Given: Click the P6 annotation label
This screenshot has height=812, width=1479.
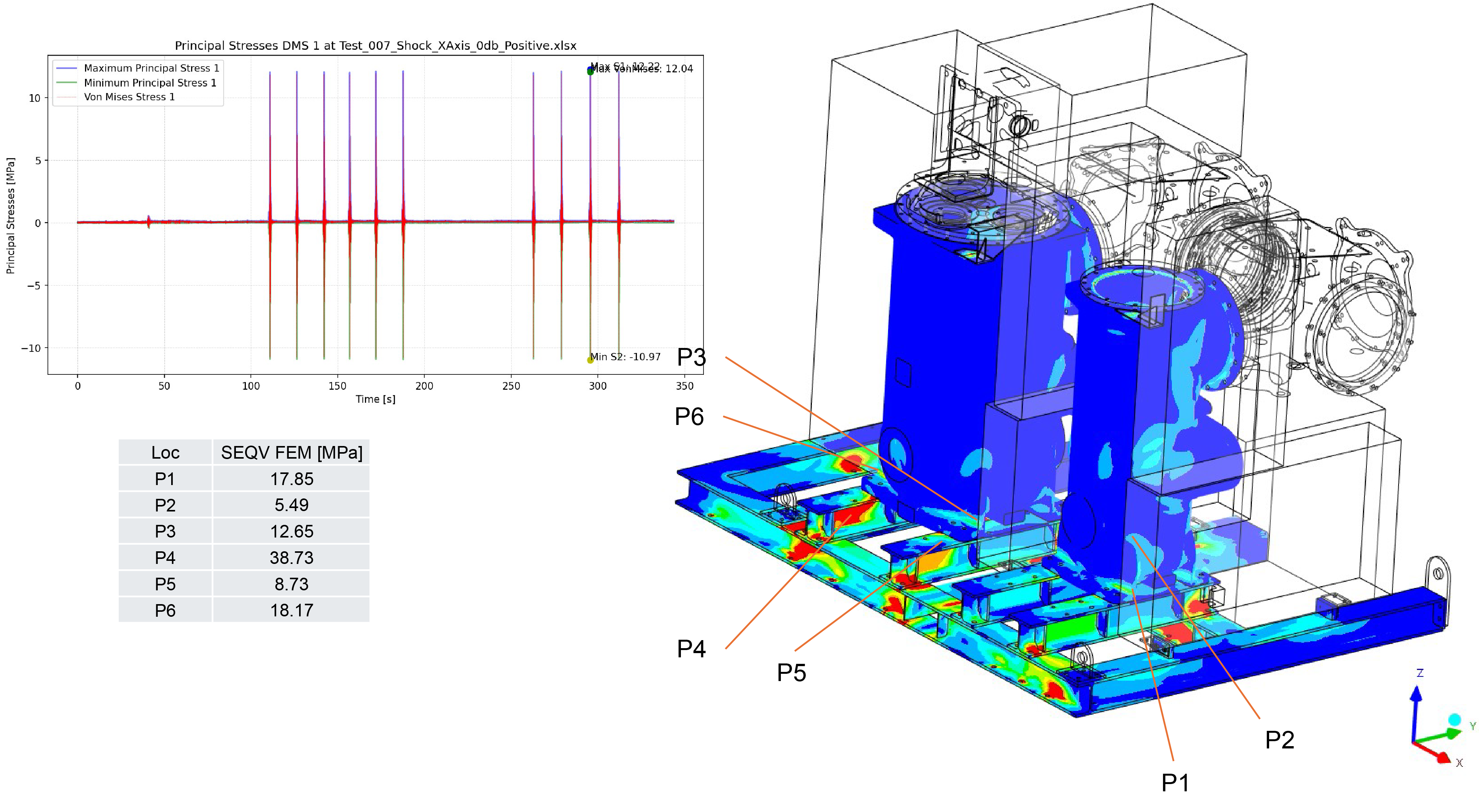Looking at the screenshot, I should click(x=689, y=417).
